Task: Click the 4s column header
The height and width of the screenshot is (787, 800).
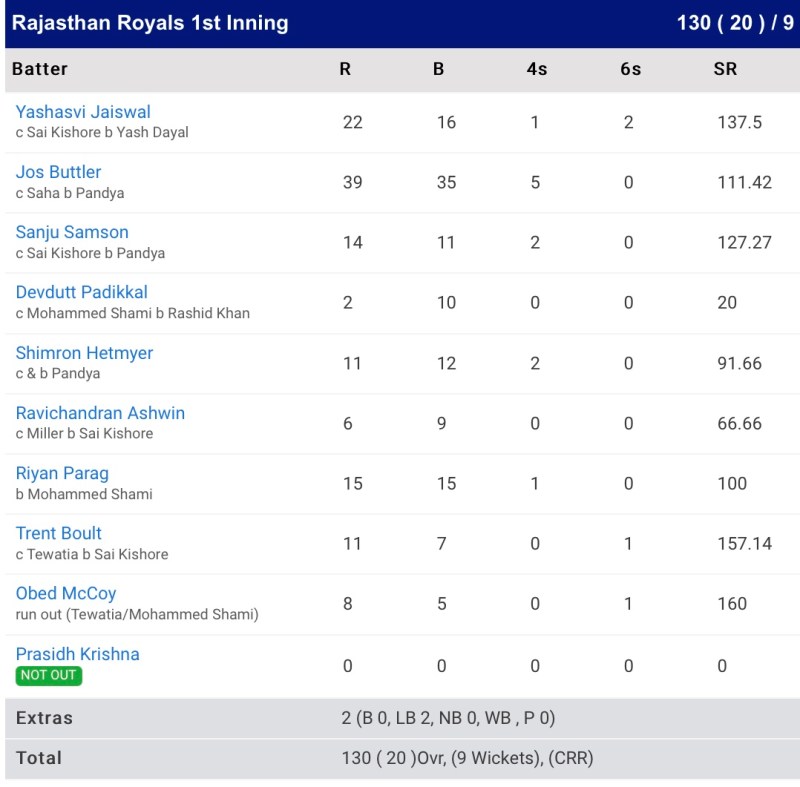Action: point(537,69)
